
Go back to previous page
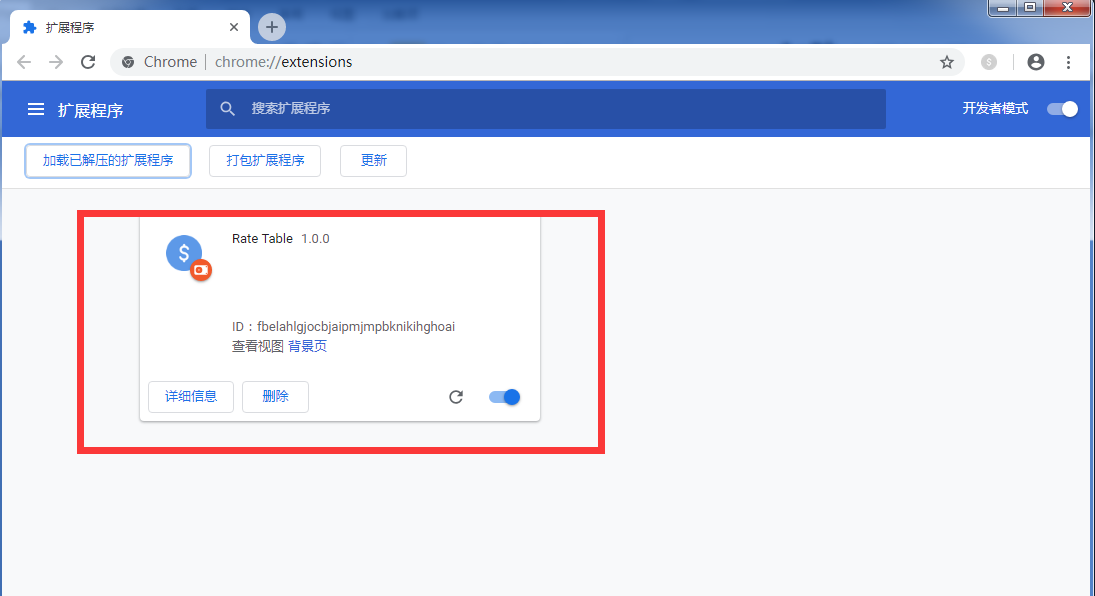point(24,62)
